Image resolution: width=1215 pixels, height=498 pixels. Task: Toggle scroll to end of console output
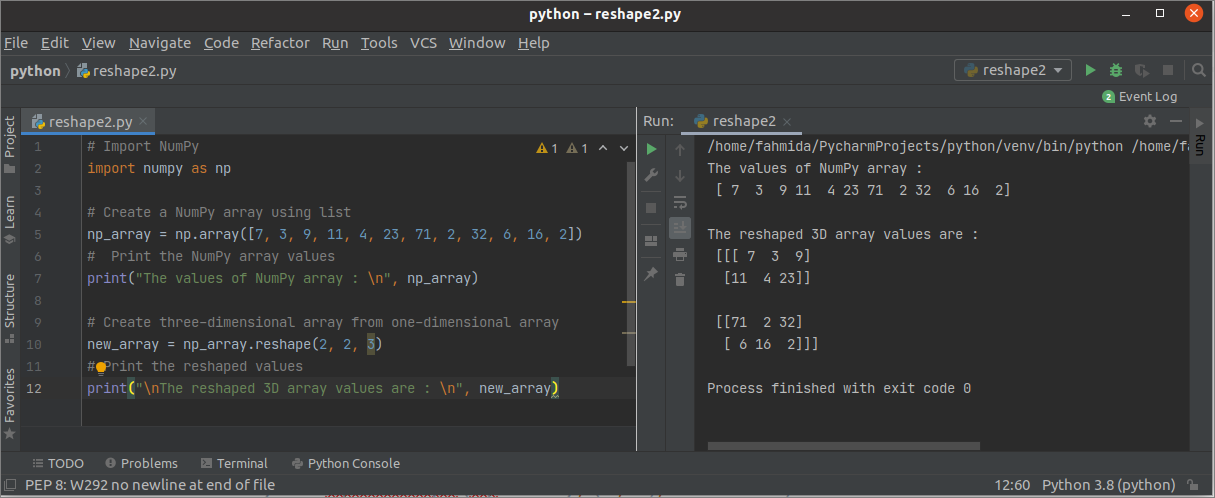[680, 228]
